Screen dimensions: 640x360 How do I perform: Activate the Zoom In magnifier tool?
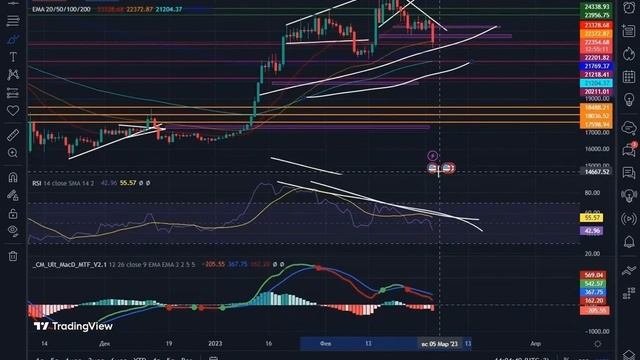point(13,153)
